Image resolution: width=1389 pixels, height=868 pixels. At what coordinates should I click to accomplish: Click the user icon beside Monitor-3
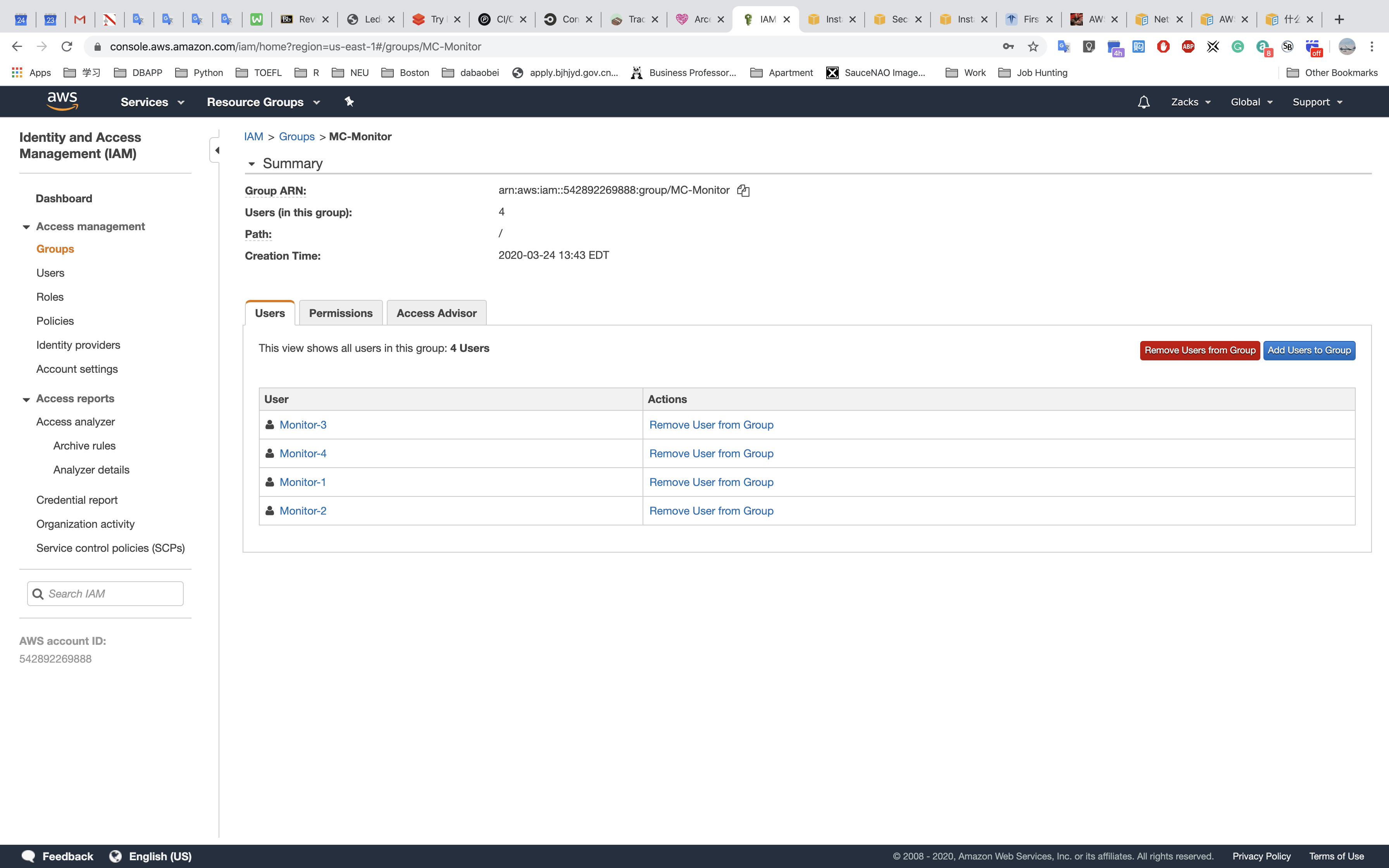tap(270, 425)
